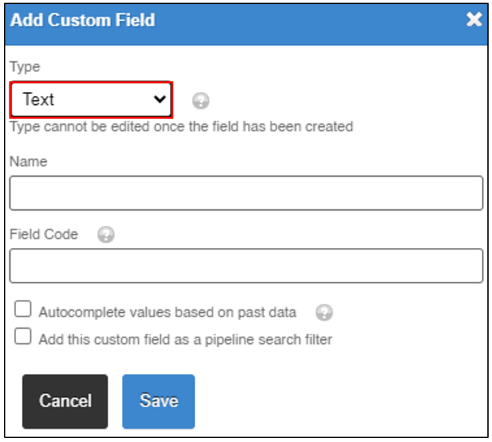This screenshot has height=442, width=492.
Task: Close the Add Custom Field dialog
Action: click(474, 19)
